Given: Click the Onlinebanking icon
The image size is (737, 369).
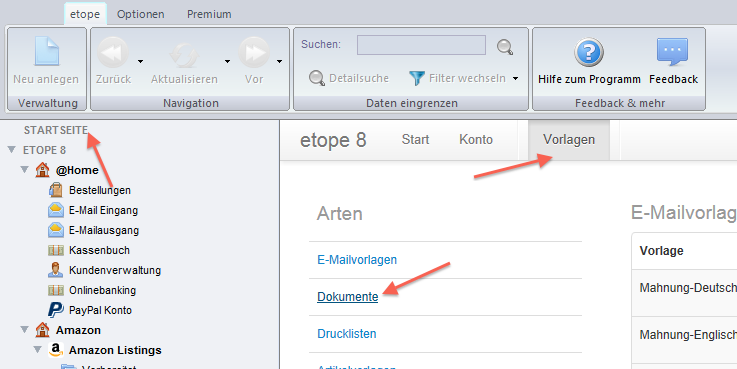Looking at the screenshot, I should [x=56, y=290].
